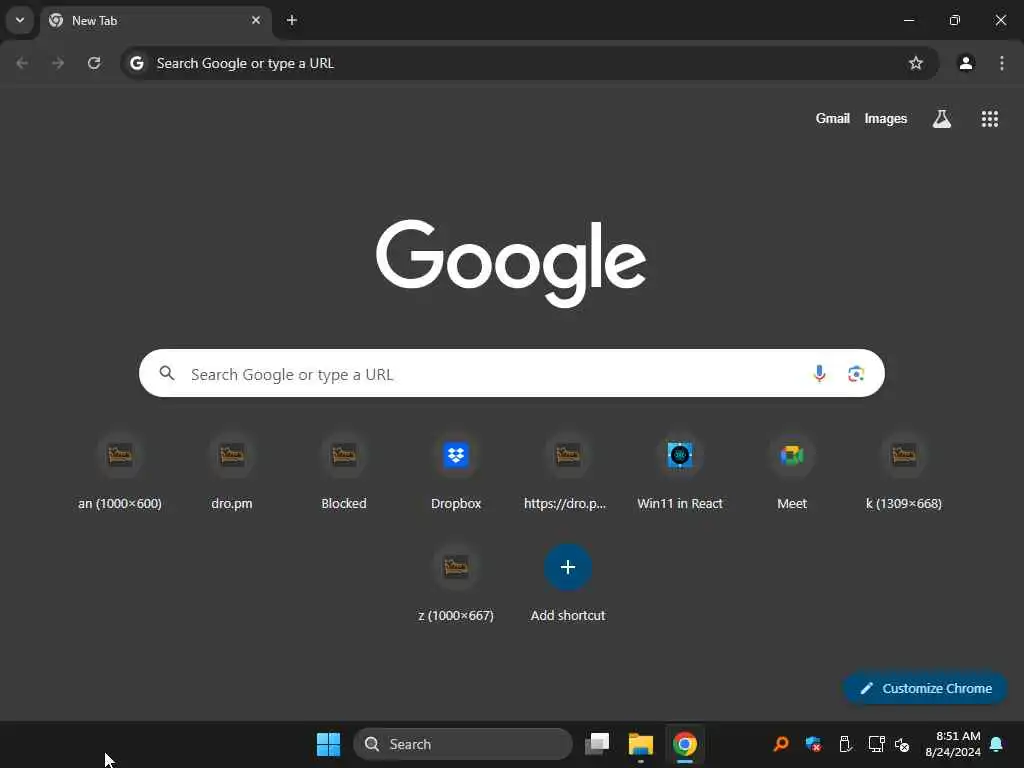The image size is (1024, 768).
Task: Open the network display tray icon
Action: [876, 744]
